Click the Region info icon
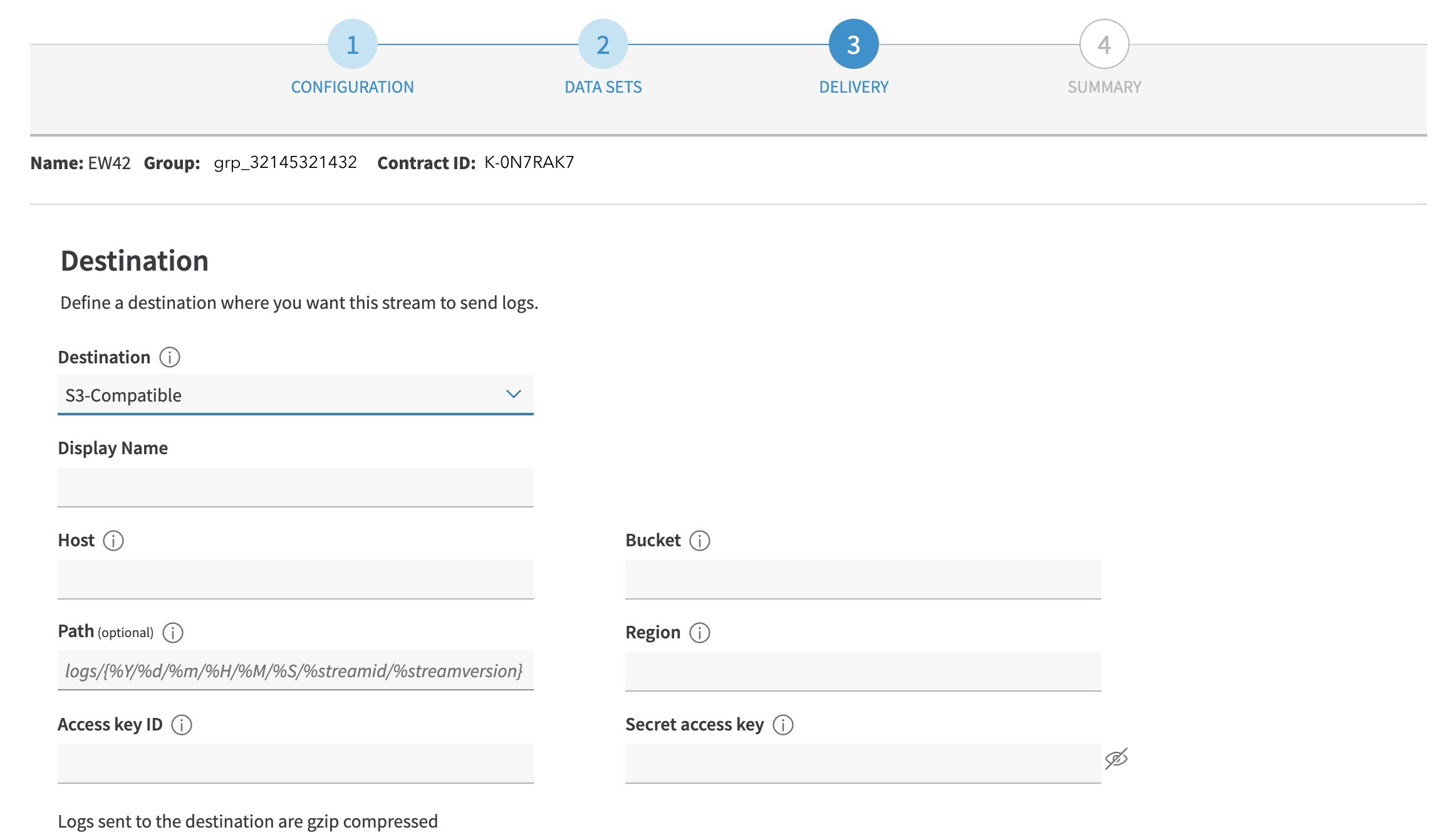This screenshot has height=837, width=1456. coord(700,633)
